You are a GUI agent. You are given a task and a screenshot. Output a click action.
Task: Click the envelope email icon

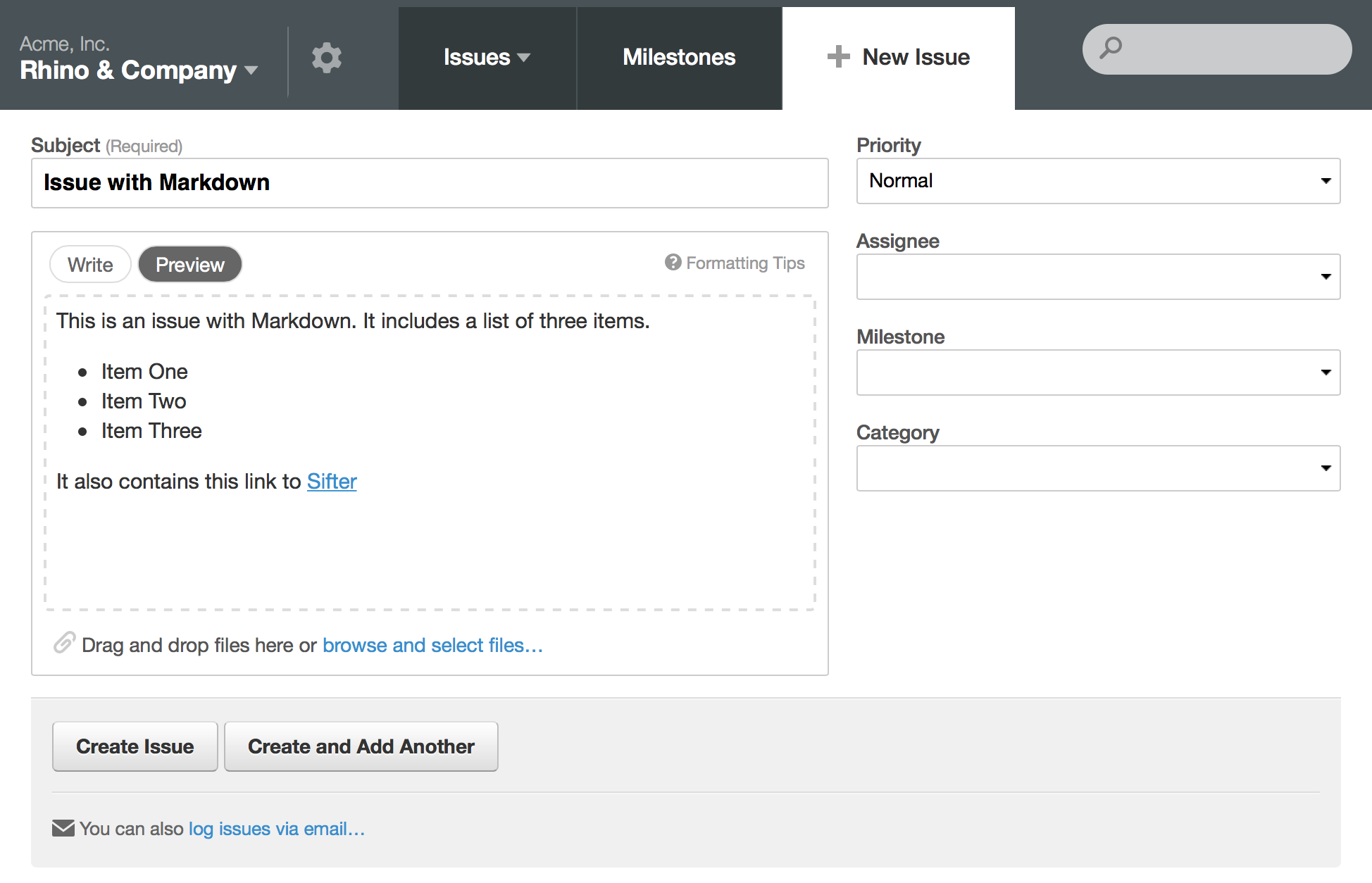[x=63, y=828]
